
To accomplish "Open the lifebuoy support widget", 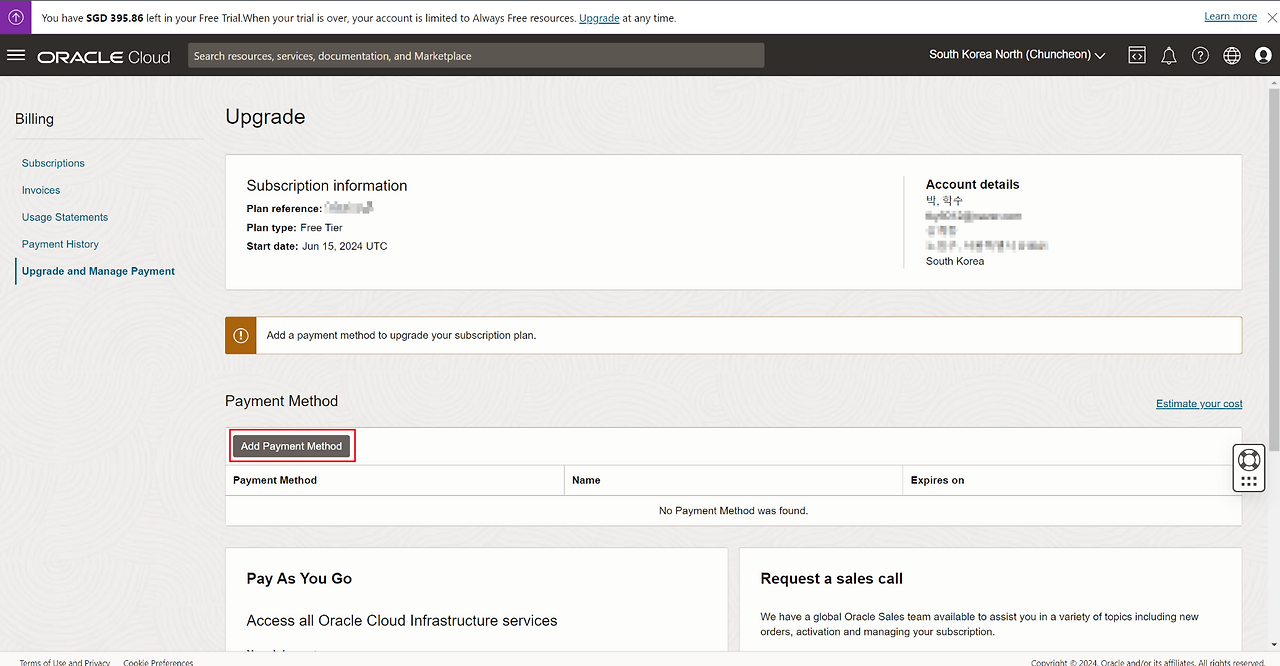I will (x=1248, y=460).
